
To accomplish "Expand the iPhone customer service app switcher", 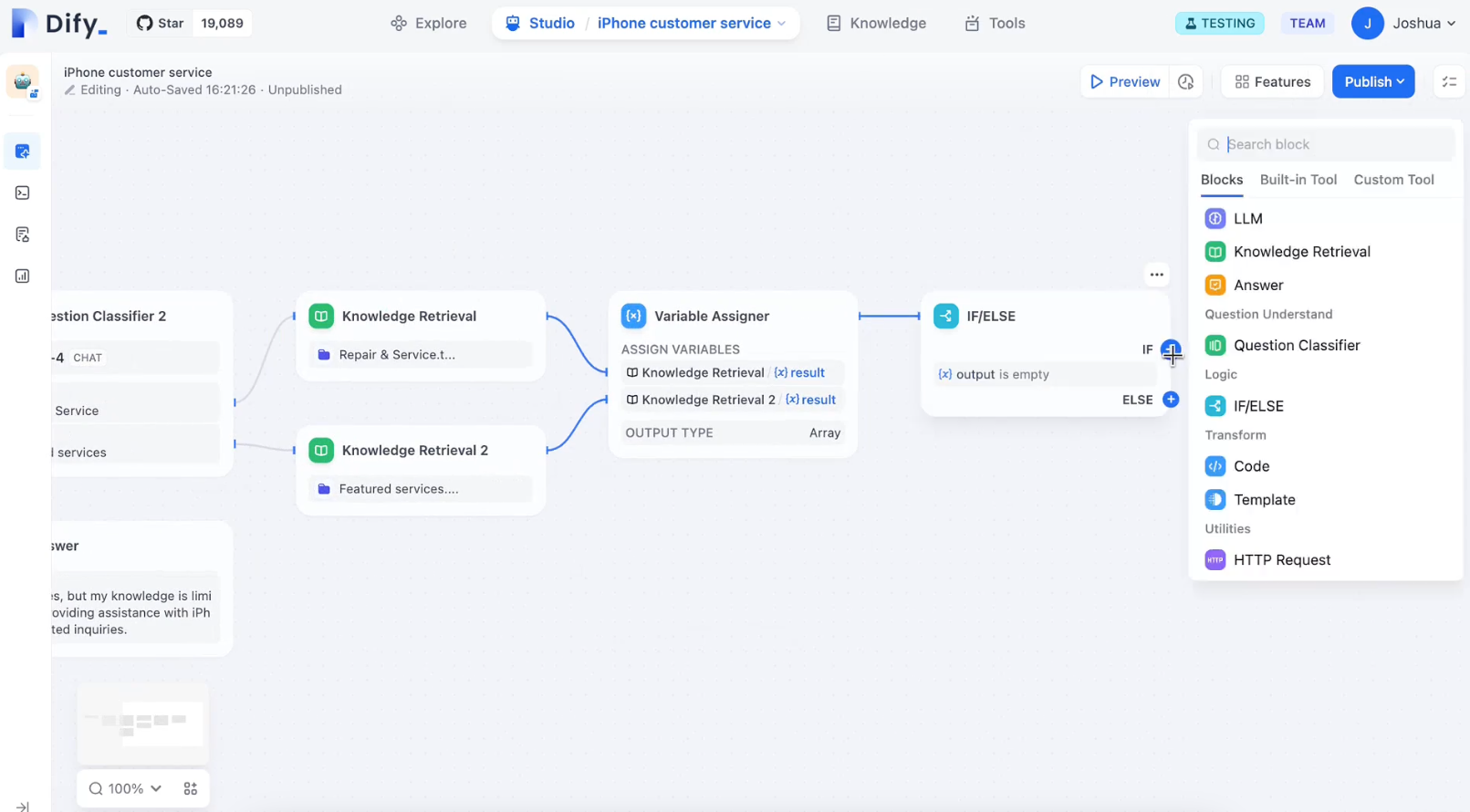I will (691, 24).
